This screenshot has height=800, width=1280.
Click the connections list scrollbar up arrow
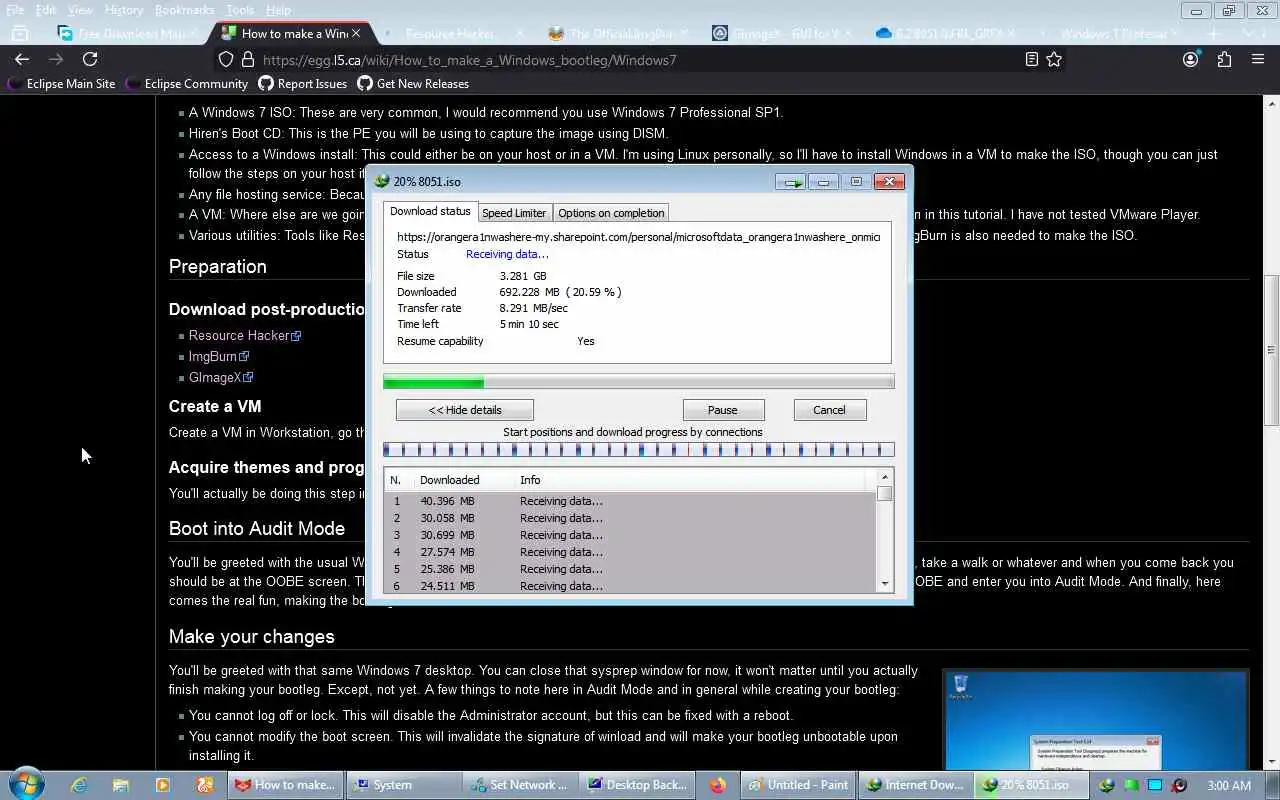[x=884, y=477]
